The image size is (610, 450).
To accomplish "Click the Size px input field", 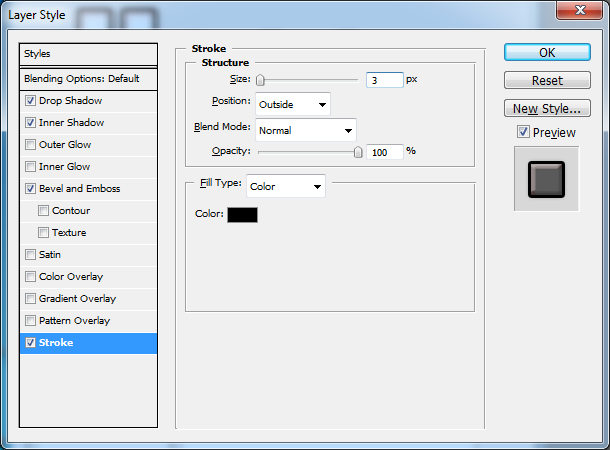I will pyautogui.click(x=384, y=80).
